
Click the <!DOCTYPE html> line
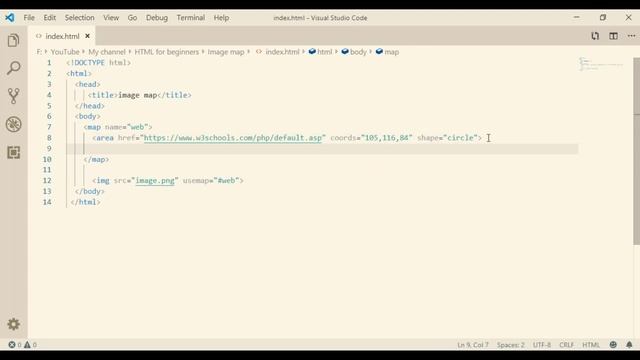click(x=98, y=63)
